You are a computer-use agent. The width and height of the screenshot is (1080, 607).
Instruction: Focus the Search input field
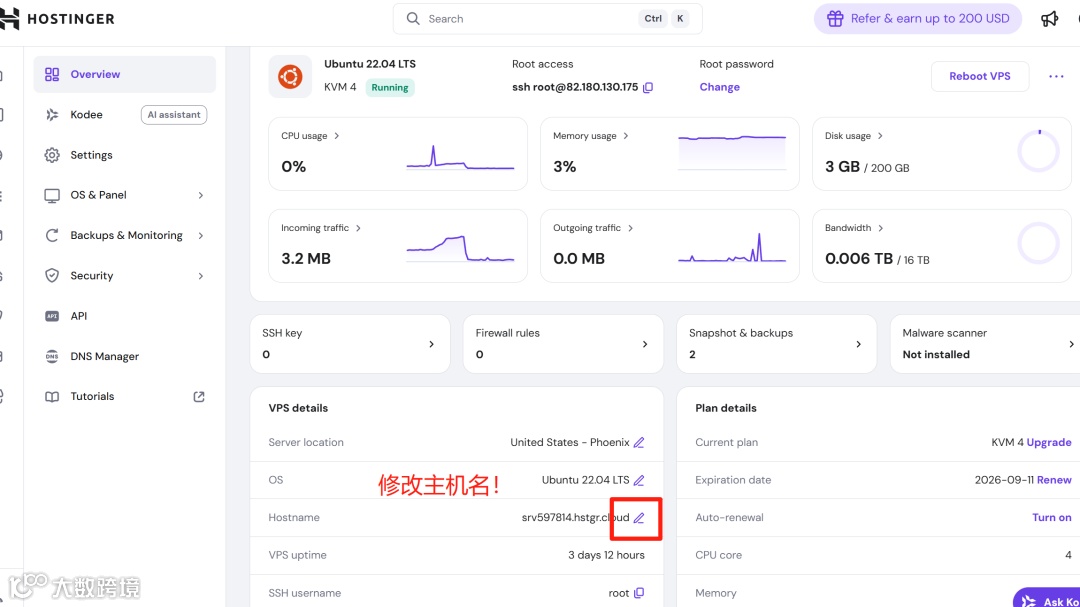pyautogui.click(x=548, y=19)
